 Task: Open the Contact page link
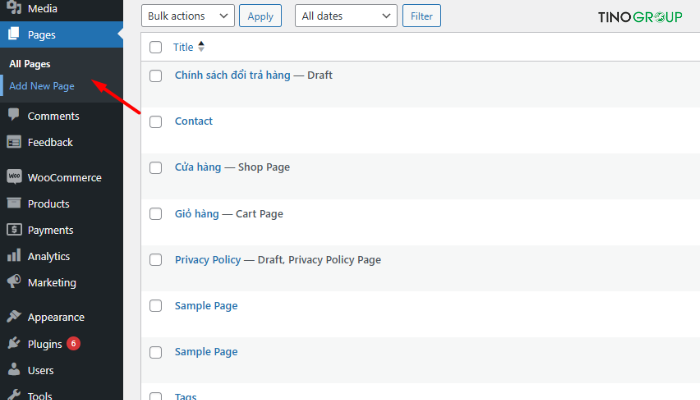pyautogui.click(x=194, y=121)
